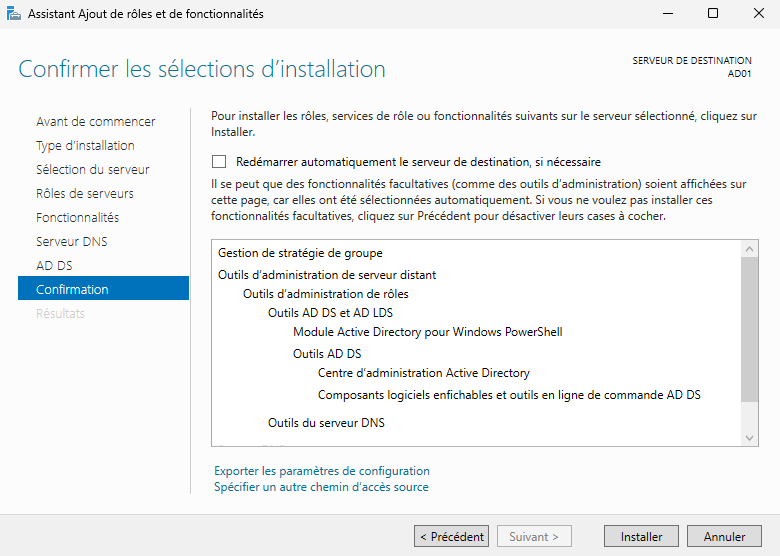The height and width of the screenshot is (556, 780).
Task: Click the wizard icon in title bar
Action: (x=13, y=14)
